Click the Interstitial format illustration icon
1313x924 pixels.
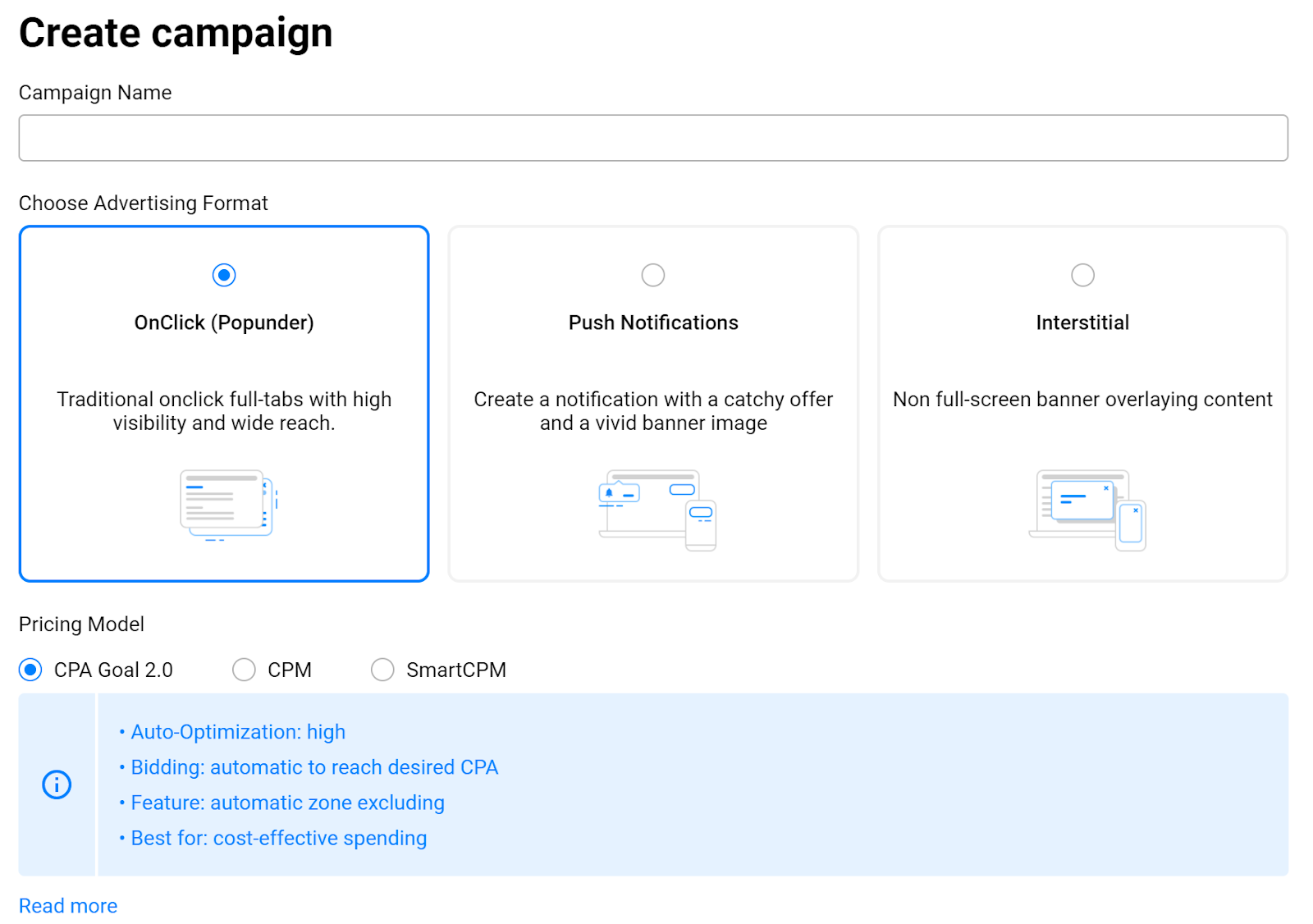(1087, 510)
